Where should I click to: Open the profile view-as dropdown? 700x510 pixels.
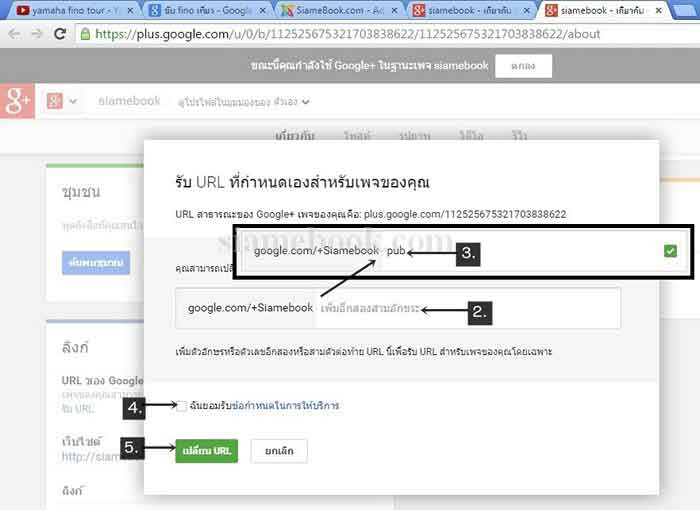244,102
